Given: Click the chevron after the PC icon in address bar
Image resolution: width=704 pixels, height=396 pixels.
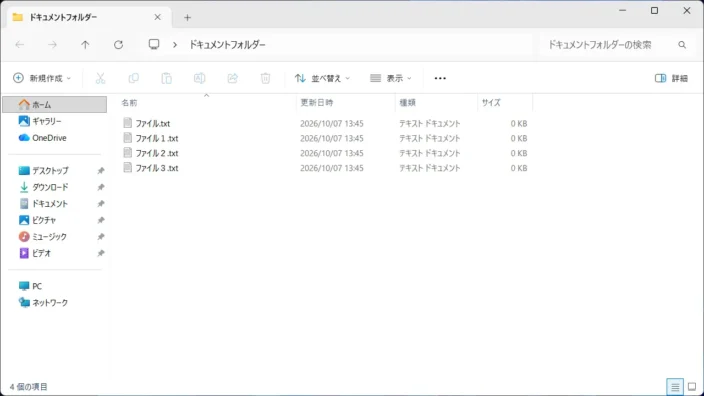Looking at the screenshot, I should tap(175, 45).
